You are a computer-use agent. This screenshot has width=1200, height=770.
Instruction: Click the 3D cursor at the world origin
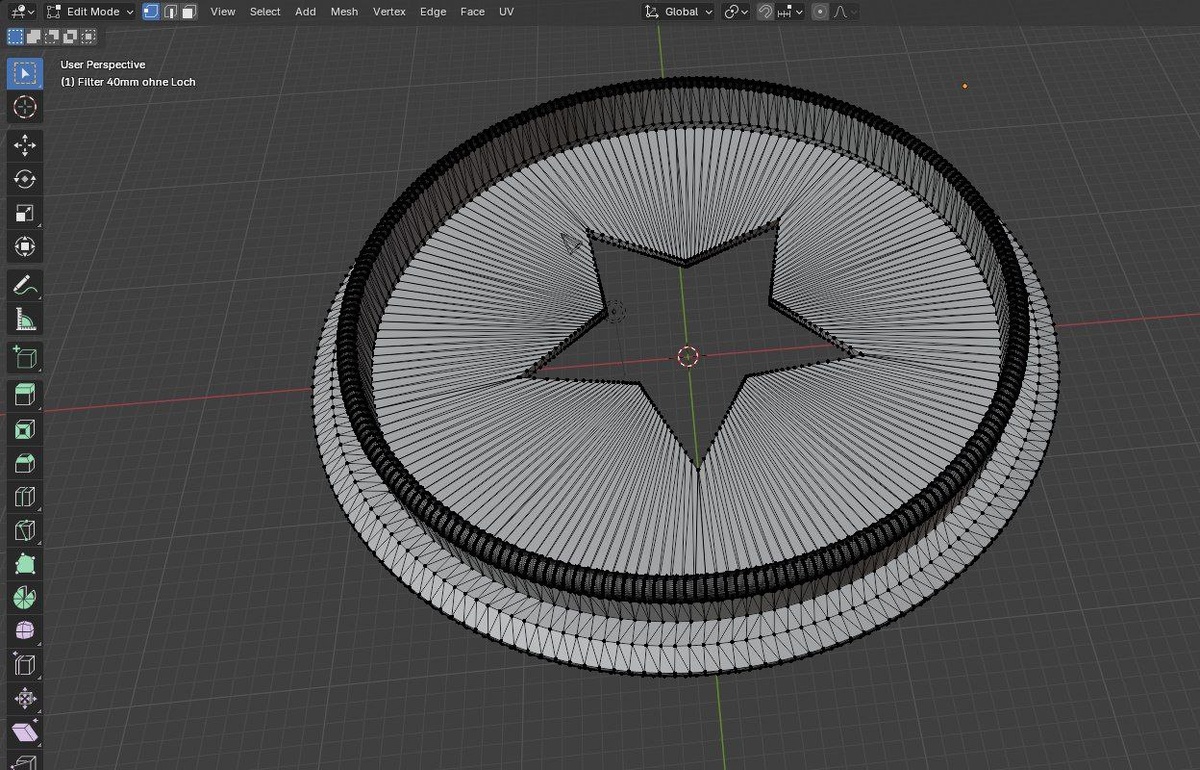pos(688,356)
